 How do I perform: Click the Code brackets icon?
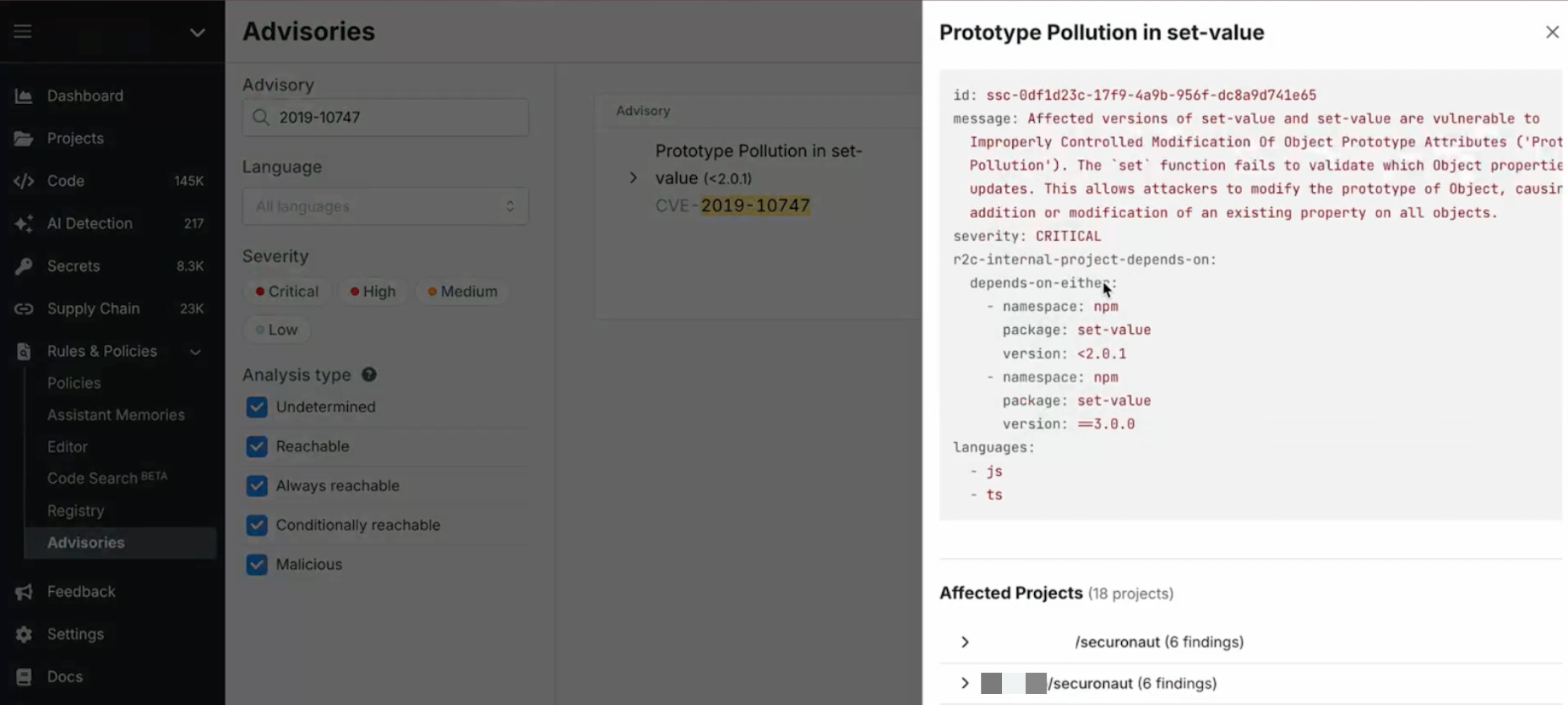coord(24,181)
